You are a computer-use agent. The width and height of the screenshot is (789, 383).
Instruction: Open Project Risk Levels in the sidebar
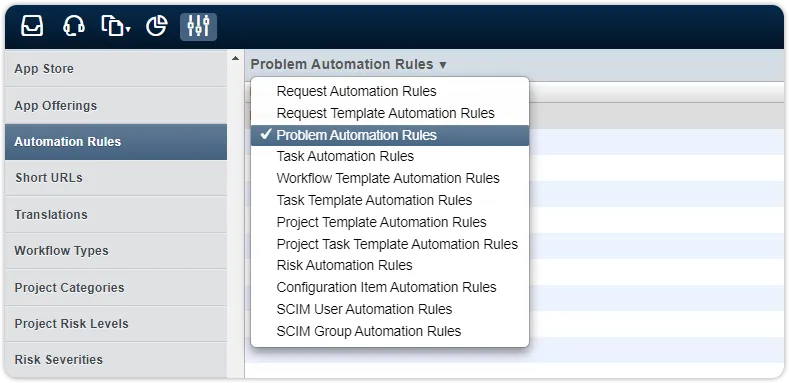[116, 324]
